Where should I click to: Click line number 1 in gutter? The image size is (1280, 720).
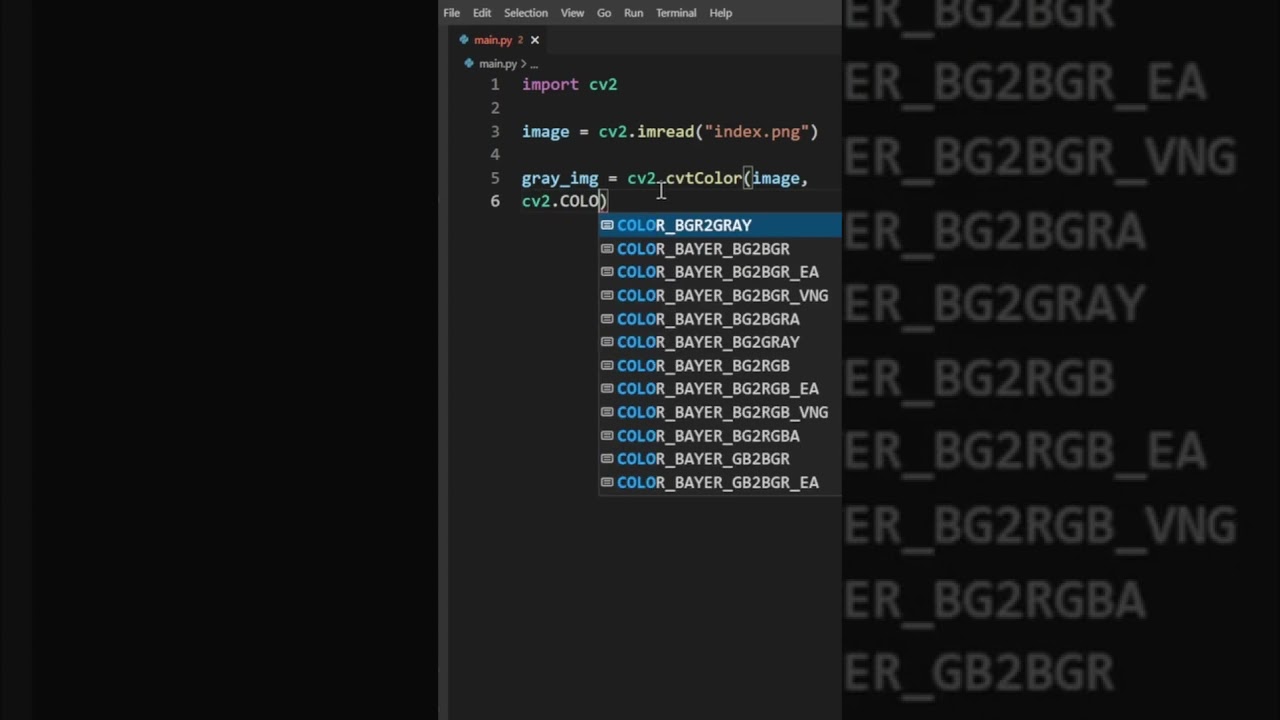coord(495,85)
